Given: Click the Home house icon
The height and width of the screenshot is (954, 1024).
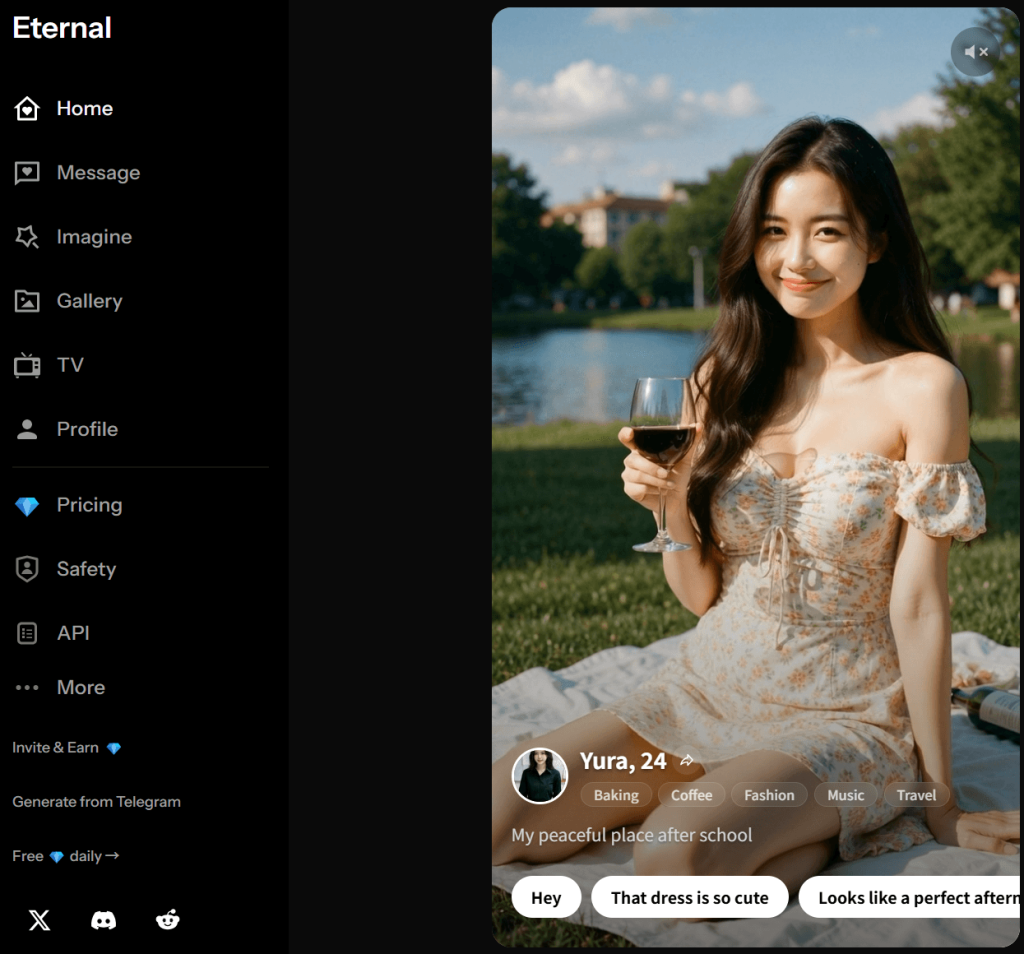Looking at the screenshot, I should tap(27, 109).
